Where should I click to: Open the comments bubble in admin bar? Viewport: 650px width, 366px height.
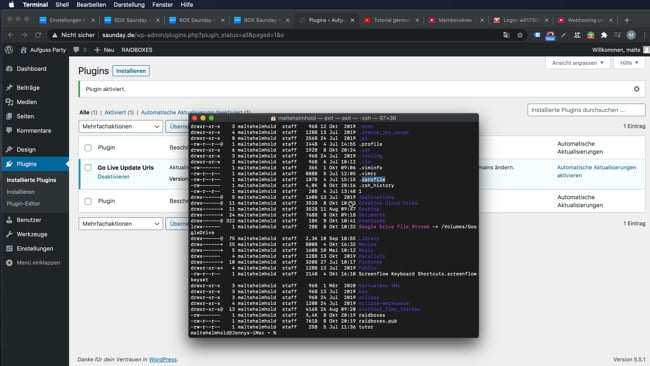[80, 50]
